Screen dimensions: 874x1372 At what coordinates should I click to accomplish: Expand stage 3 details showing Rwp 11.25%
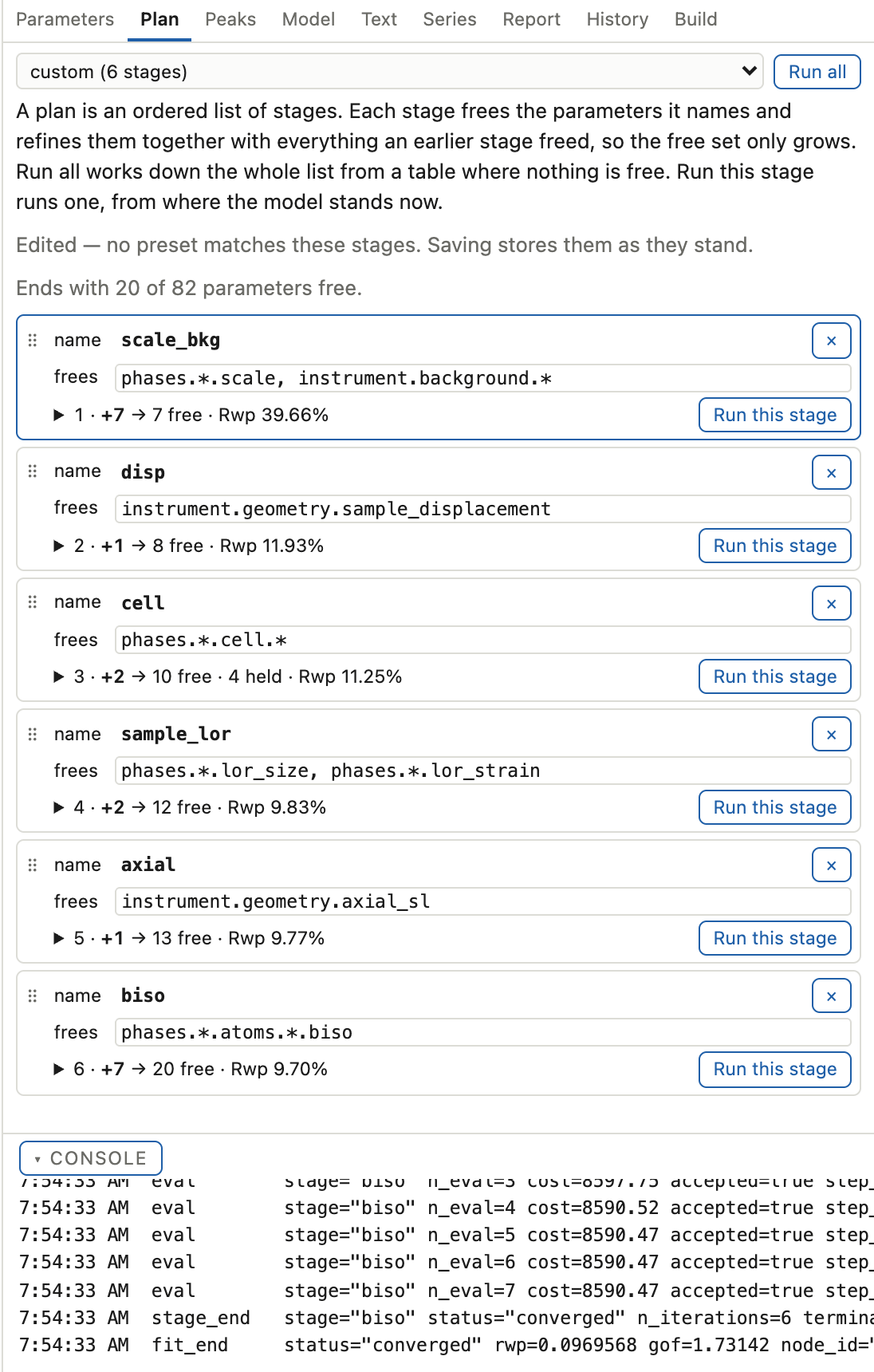click(x=227, y=676)
